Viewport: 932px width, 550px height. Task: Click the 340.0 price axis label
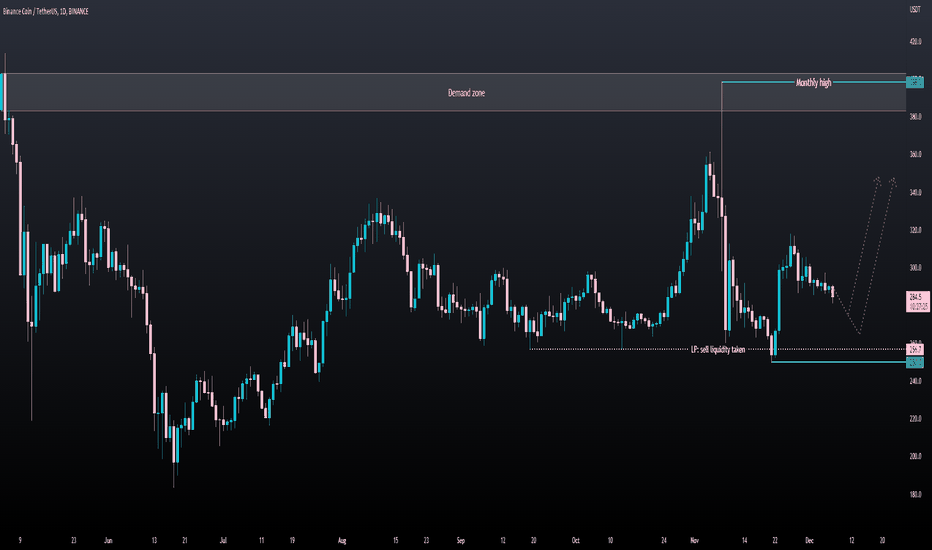[x=915, y=193]
